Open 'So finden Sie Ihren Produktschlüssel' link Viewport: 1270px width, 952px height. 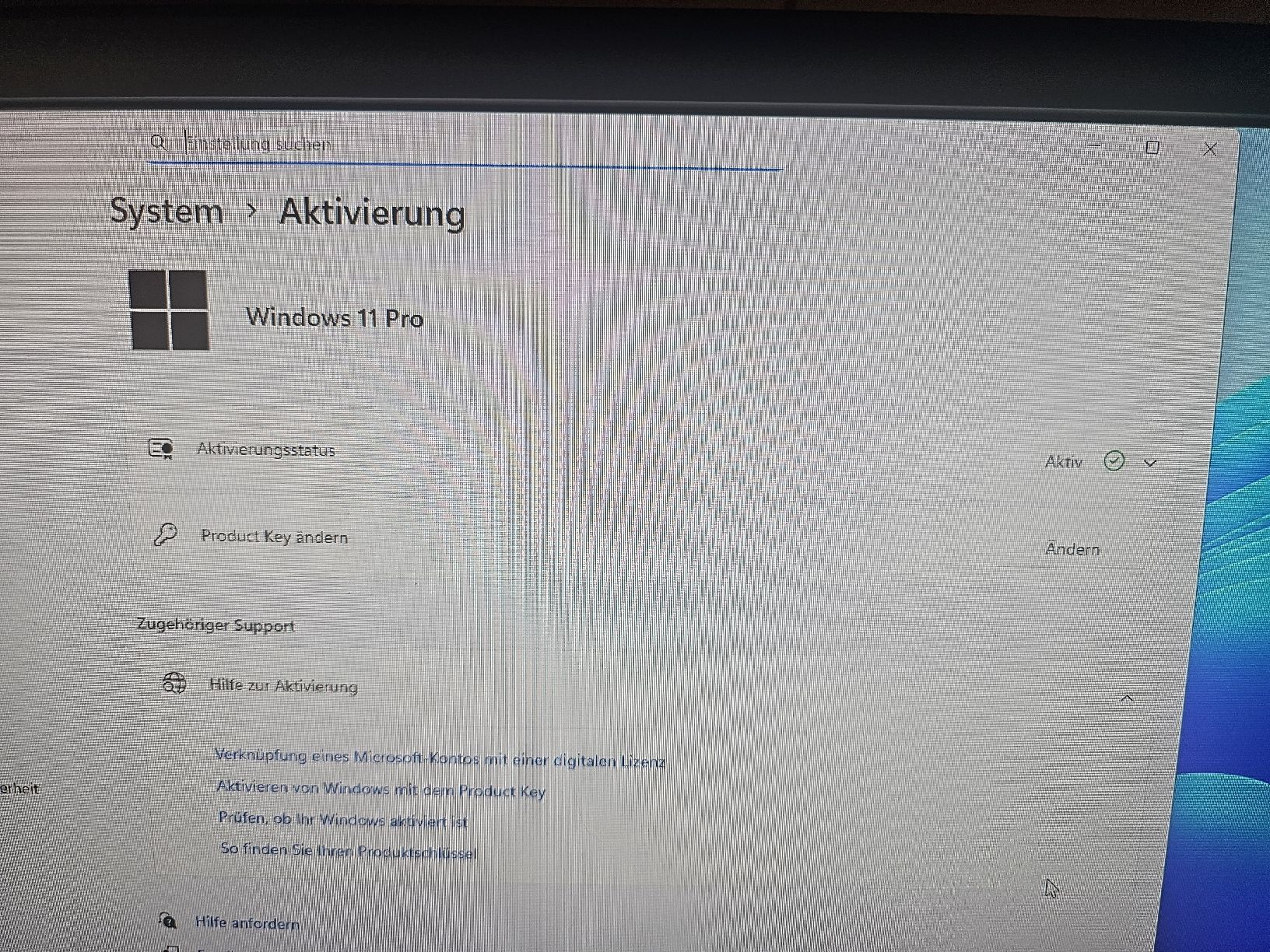349,851
